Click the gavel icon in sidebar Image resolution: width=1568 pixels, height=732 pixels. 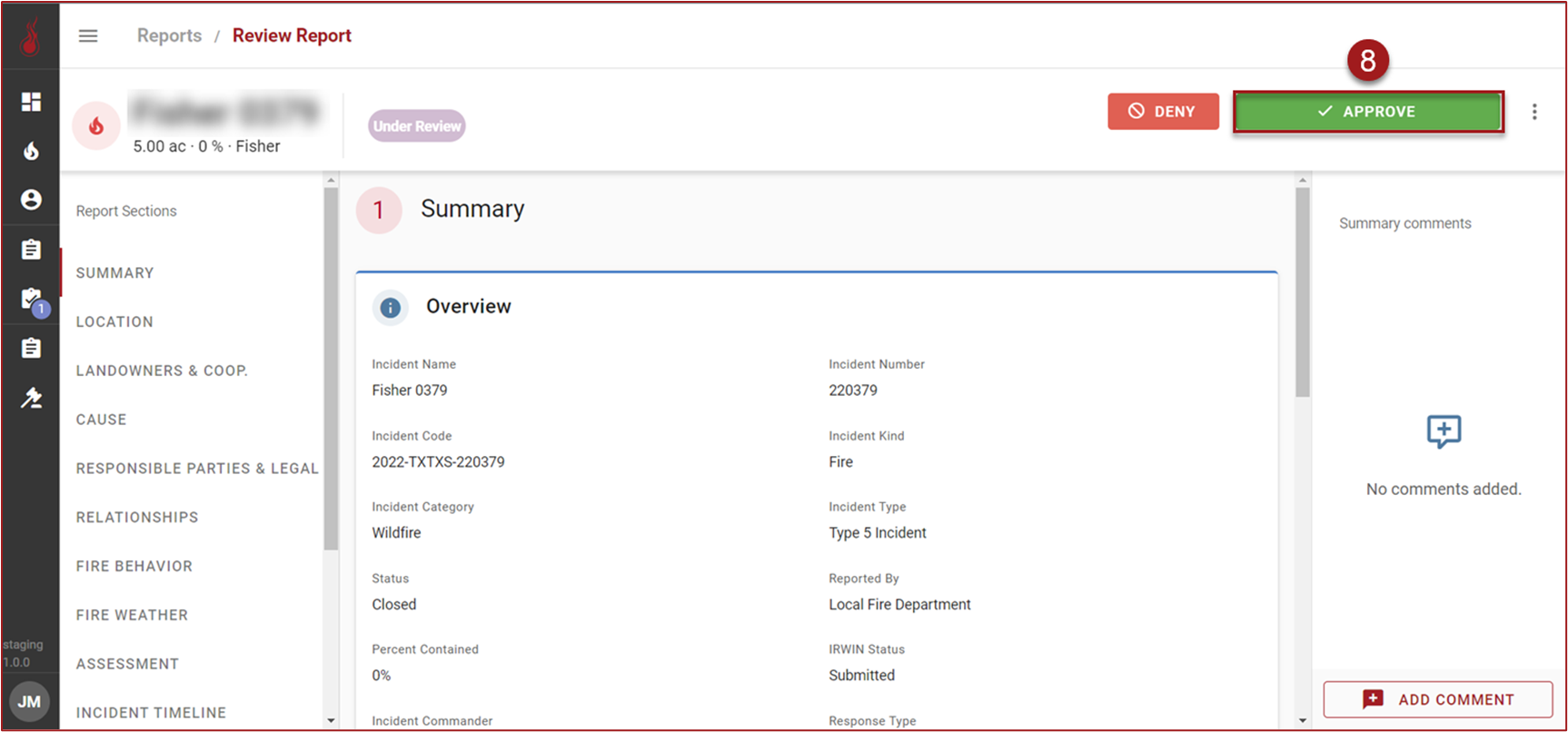coord(31,398)
